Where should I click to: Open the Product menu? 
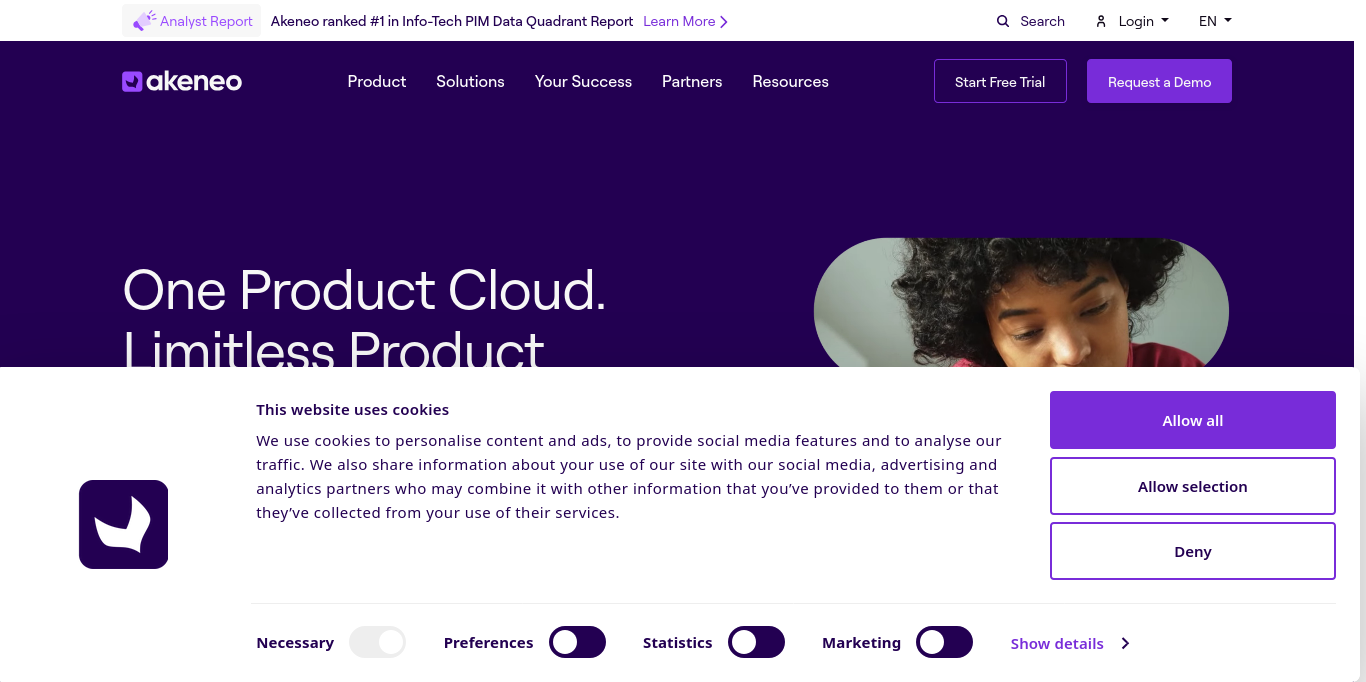[377, 81]
